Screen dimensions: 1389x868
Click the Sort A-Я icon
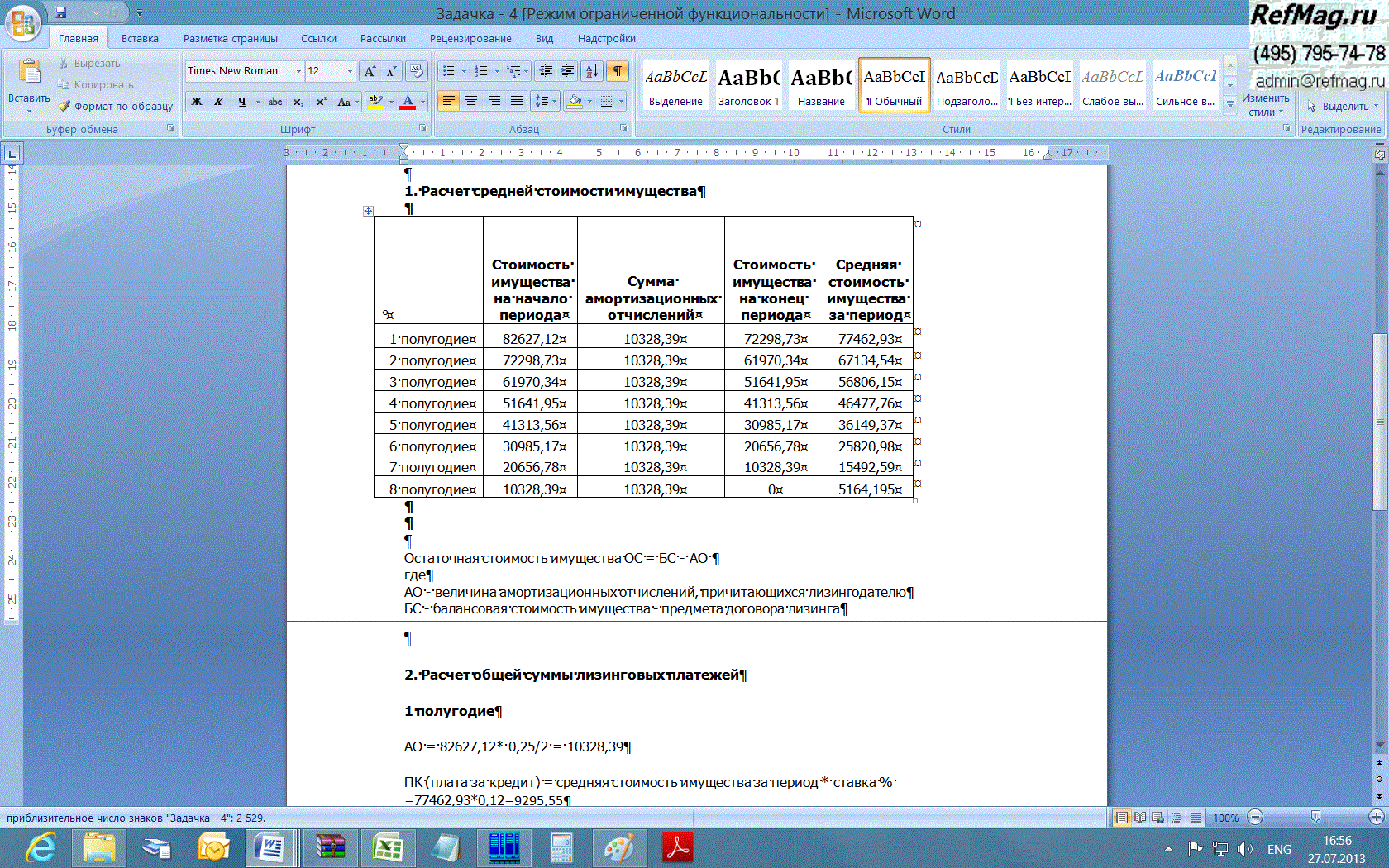pyautogui.click(x=591, y=71)
